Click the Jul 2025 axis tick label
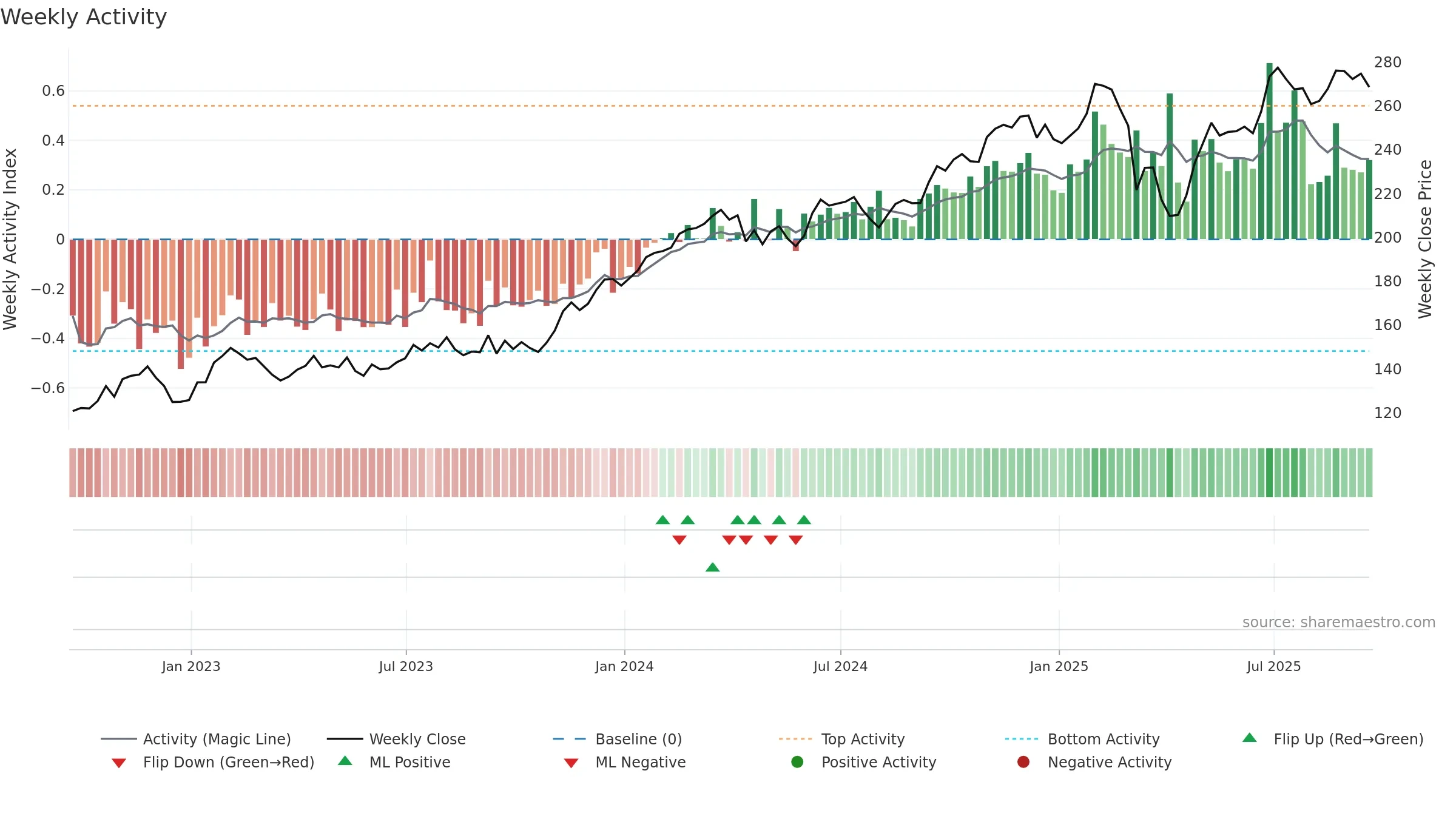 (x=1274, y=666)
